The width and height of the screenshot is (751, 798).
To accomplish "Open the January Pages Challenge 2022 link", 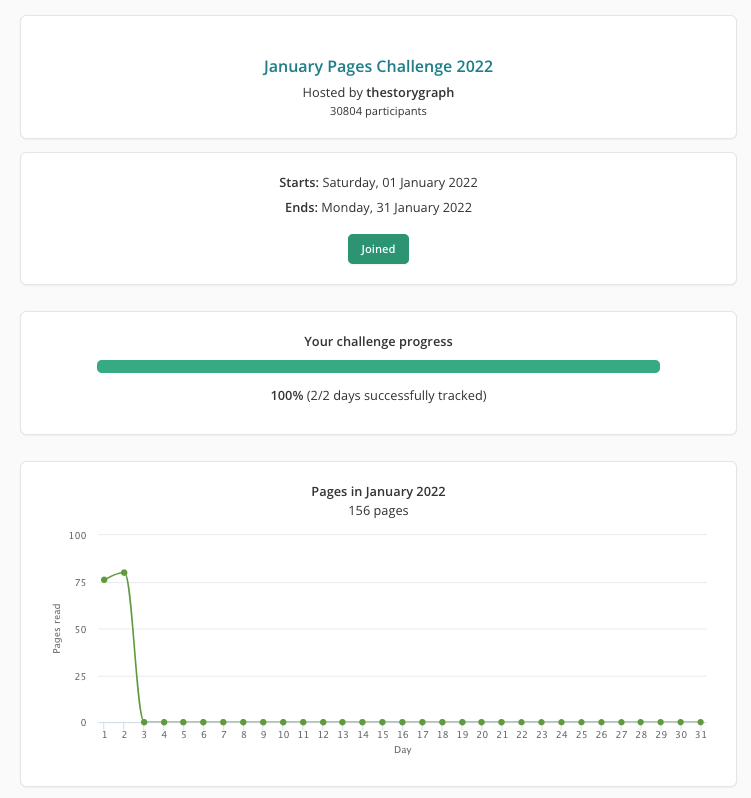I will click(x=378, y=67).
